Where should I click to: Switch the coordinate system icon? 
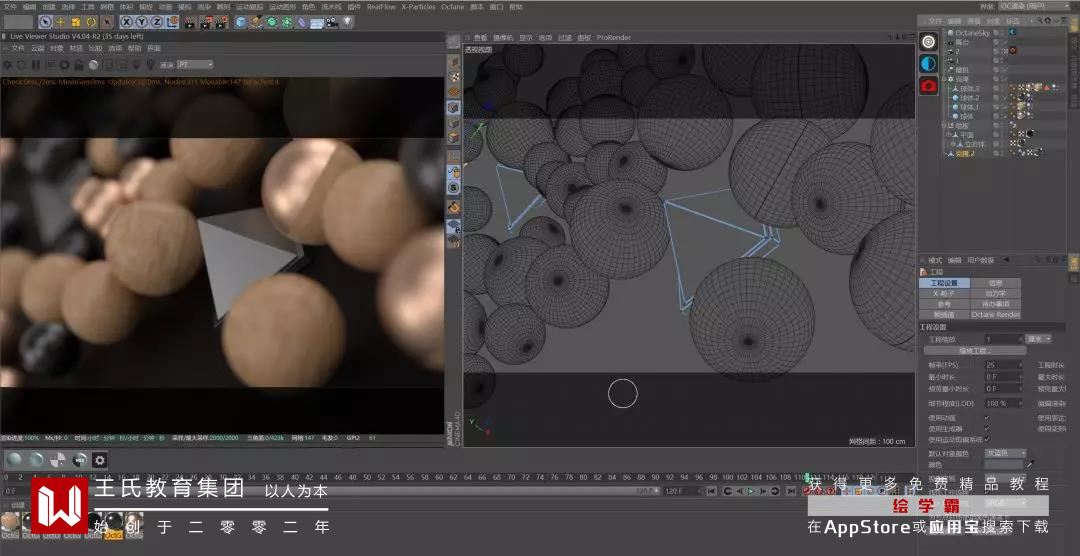pos(172,22)
